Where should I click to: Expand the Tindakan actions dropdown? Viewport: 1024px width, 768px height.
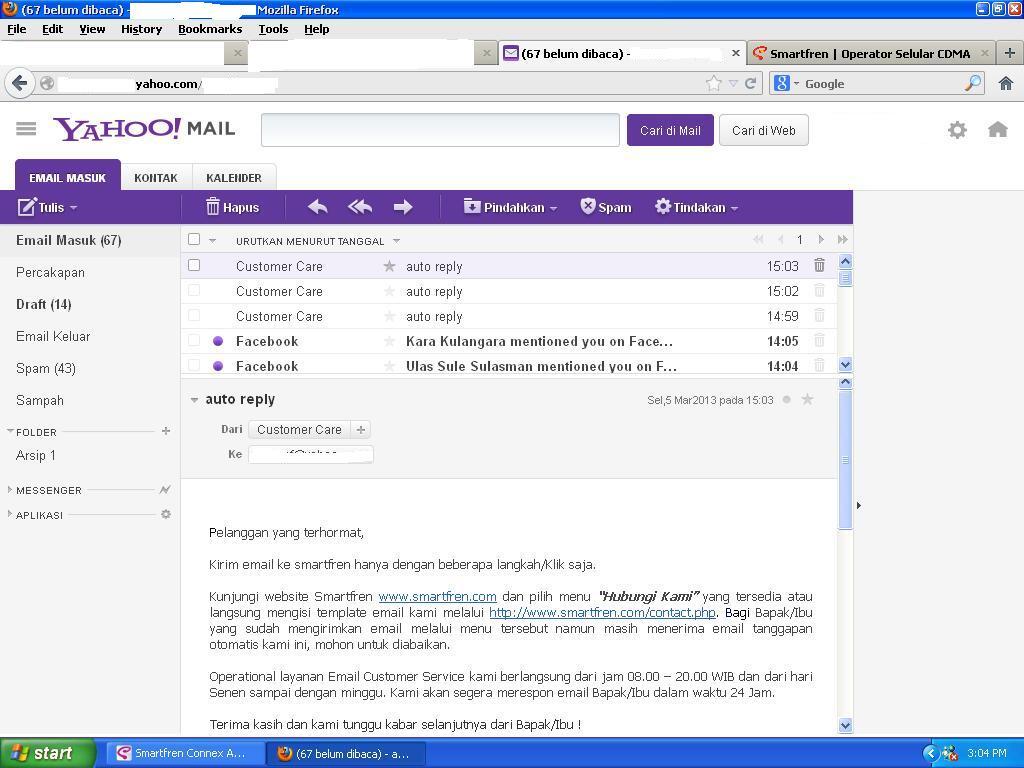point(697,207)
